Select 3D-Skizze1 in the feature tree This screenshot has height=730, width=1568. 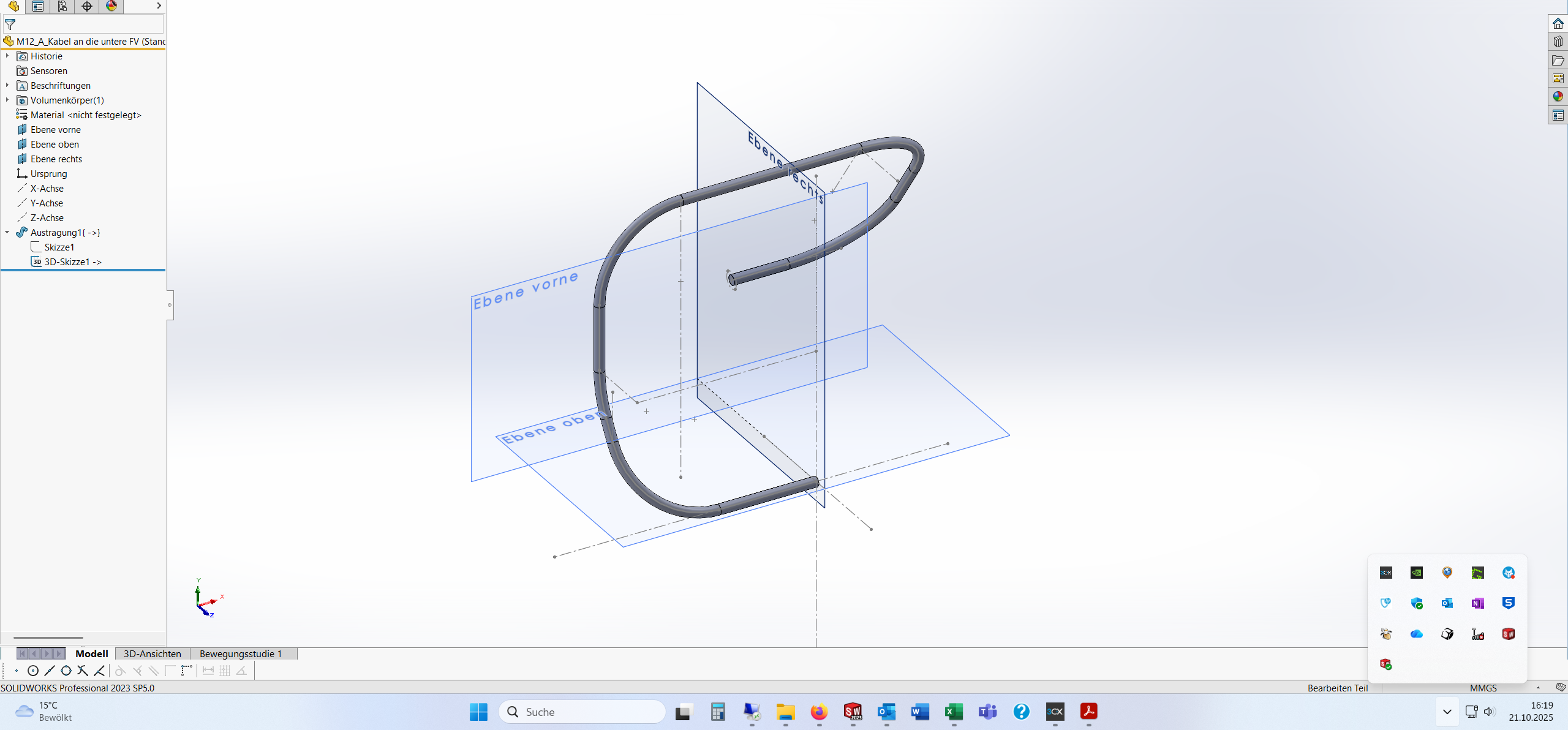[67, 262]
